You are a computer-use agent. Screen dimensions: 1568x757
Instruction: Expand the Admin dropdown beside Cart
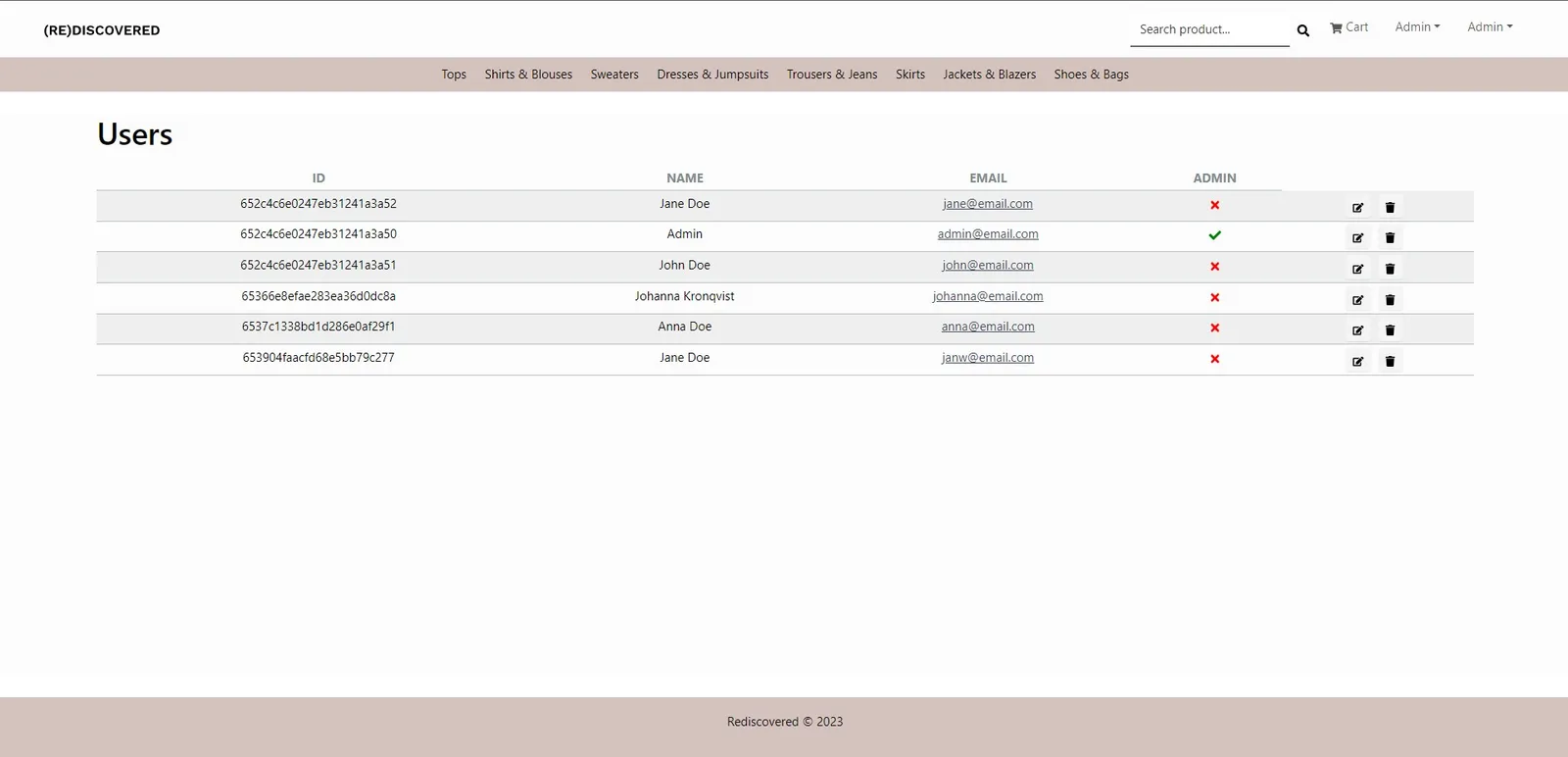[1418, 27]
